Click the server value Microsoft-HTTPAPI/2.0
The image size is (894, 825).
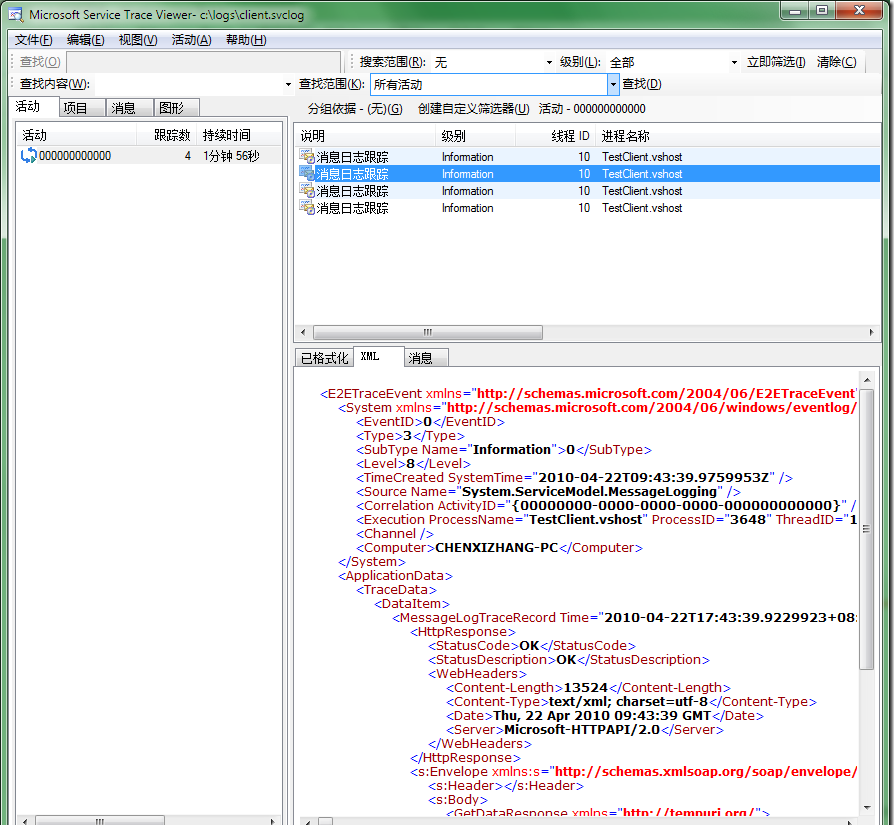click(x=582, y=730)
